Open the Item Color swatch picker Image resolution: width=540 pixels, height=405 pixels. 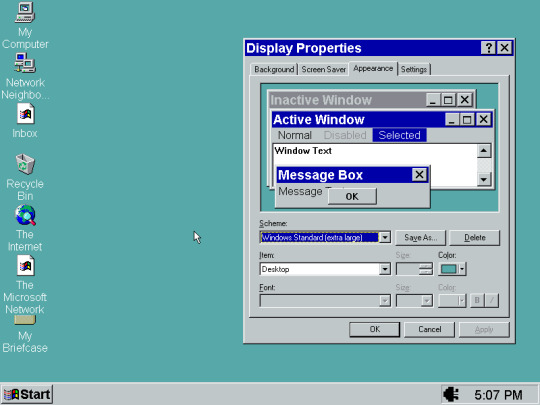[452, 269]
